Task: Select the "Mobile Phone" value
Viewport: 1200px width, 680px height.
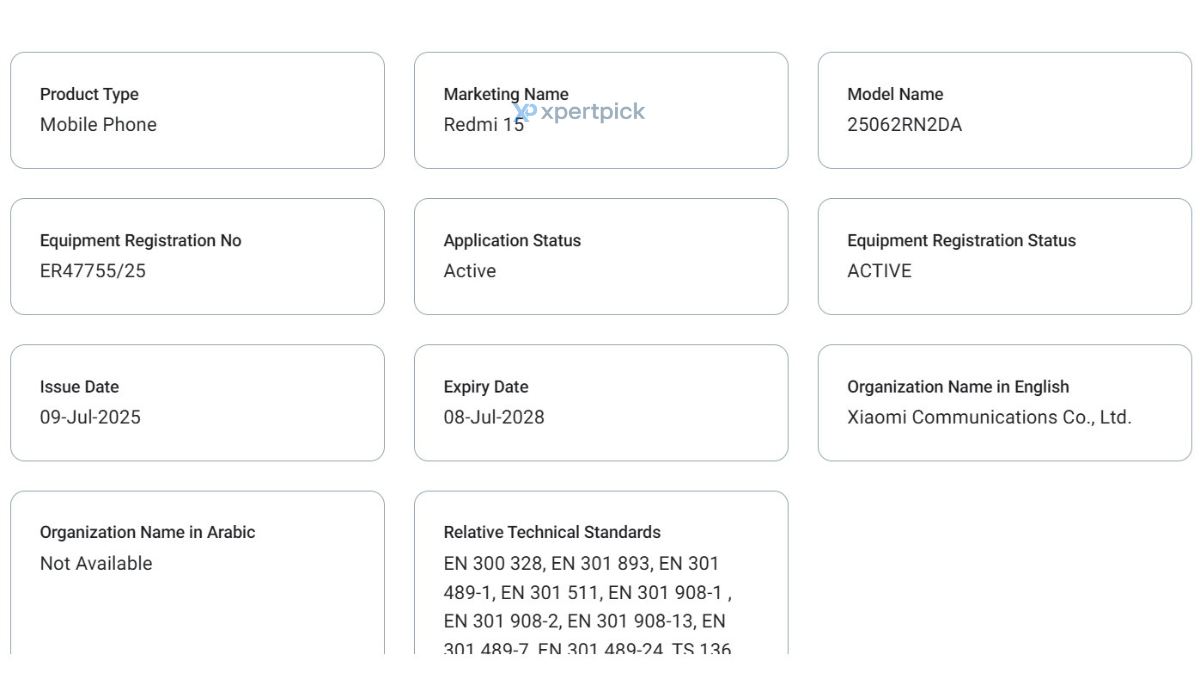Action: [x=98, y=124]
